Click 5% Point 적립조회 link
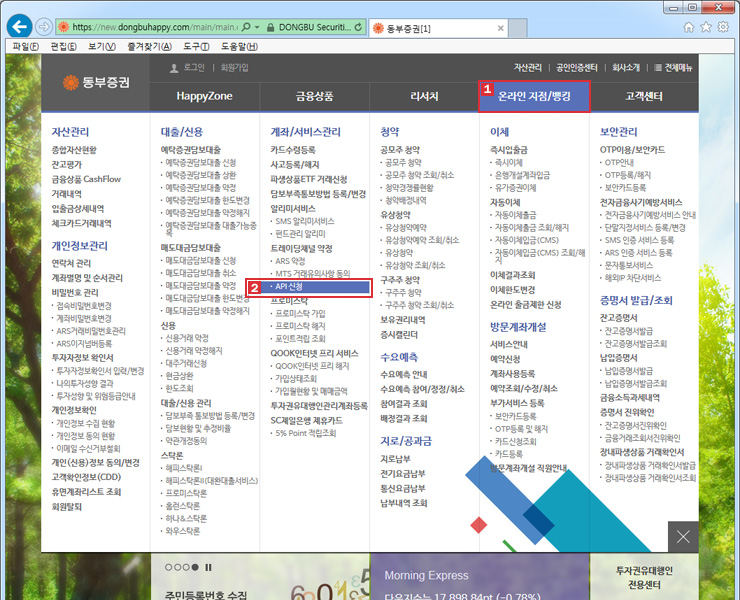 coord(306,433)
